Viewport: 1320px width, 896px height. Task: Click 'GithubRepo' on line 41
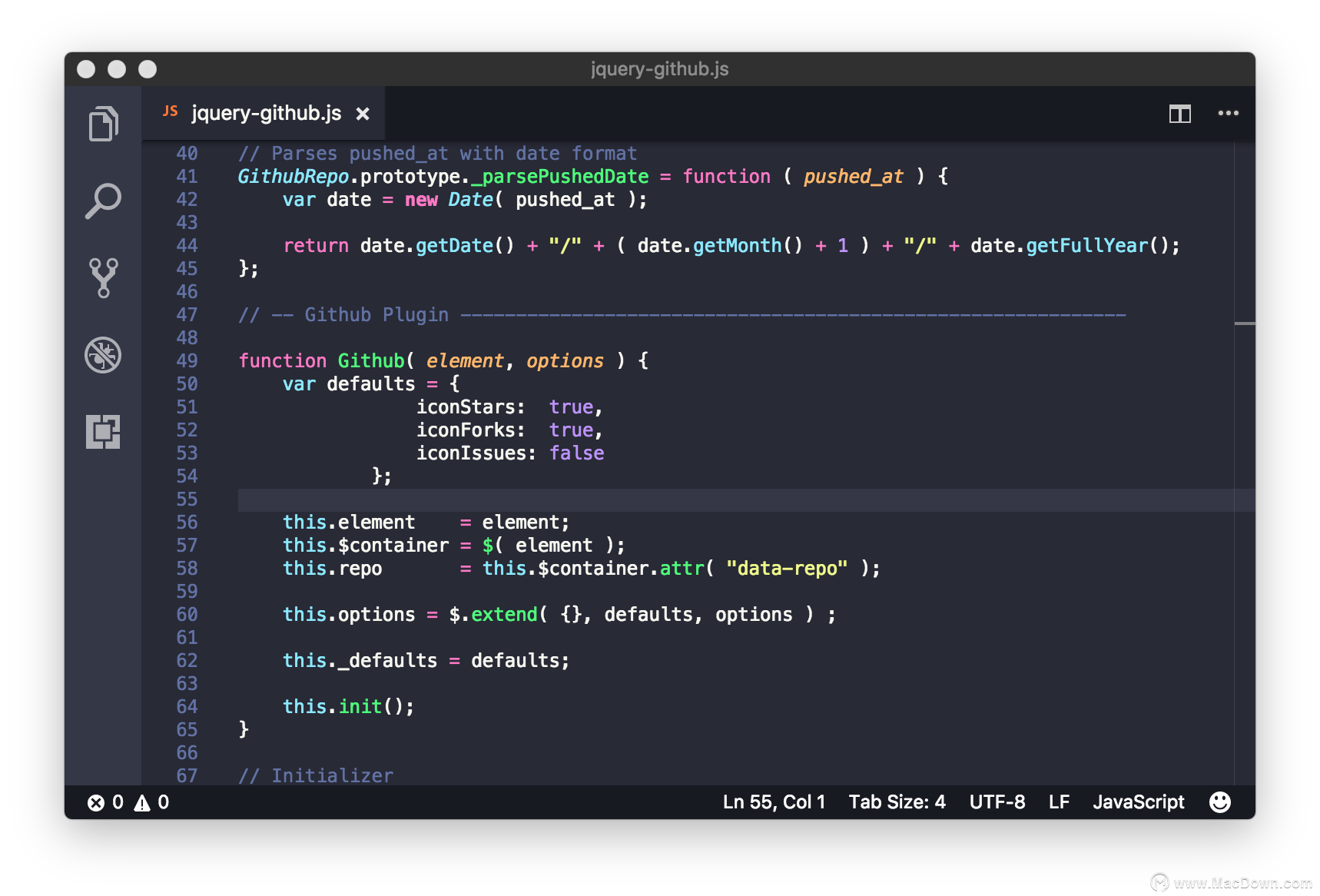point(294,177)
